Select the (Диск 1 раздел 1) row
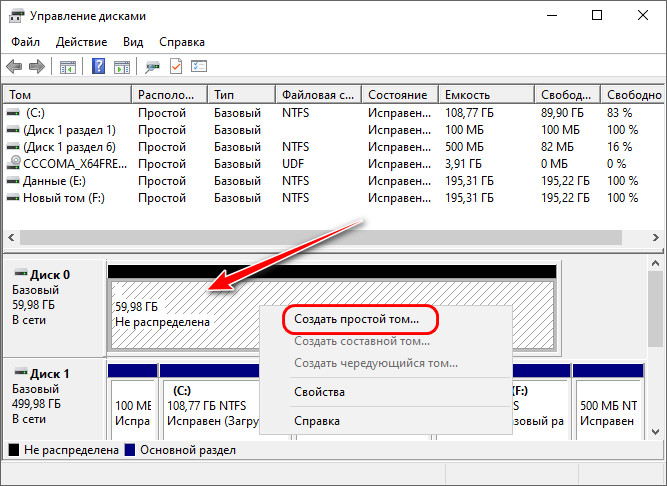This screenshot has height=486, width=667. point(334,130)
